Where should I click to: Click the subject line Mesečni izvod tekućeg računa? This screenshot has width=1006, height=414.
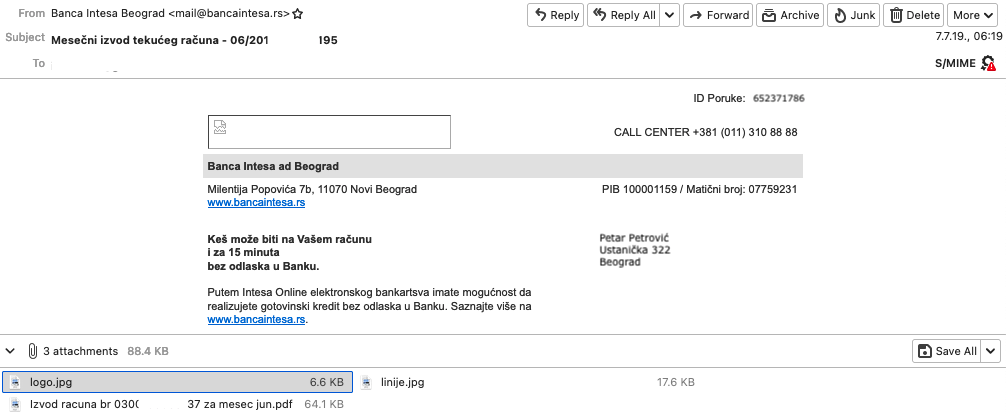tap(194, 40)
